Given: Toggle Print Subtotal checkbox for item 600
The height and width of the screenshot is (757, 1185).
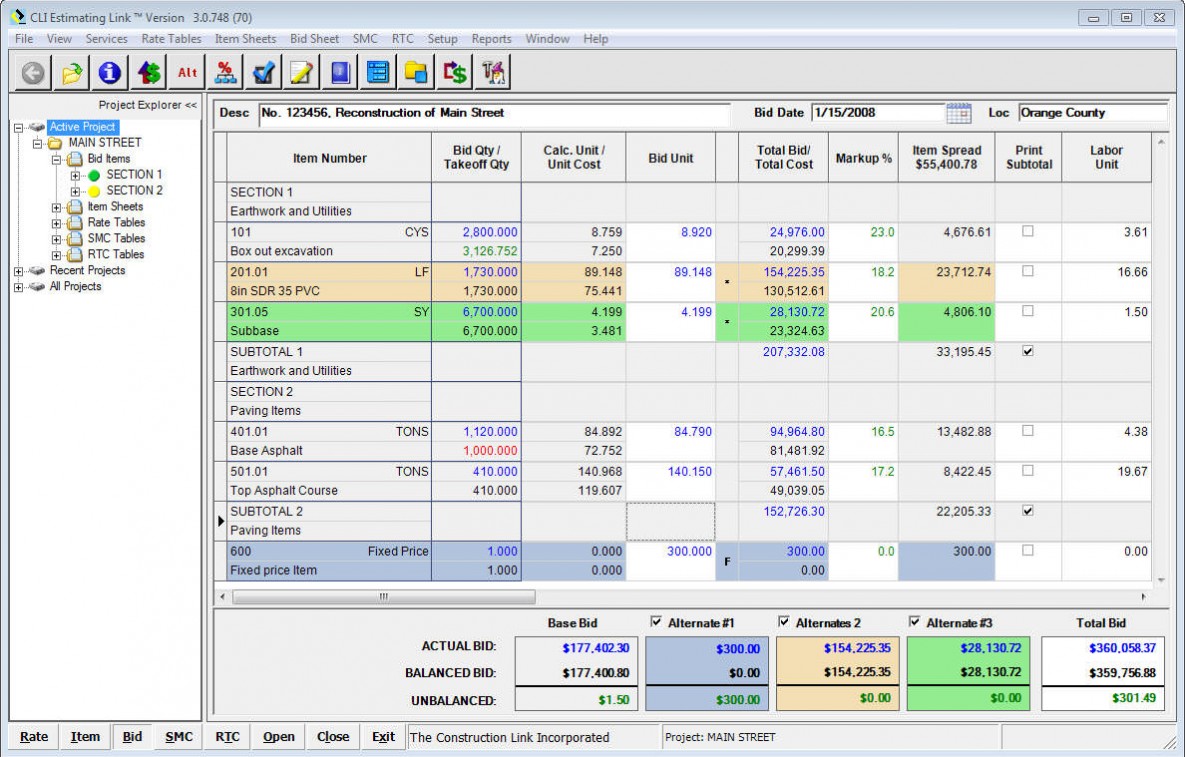Looking at the screenshot, I should 1028,551.
